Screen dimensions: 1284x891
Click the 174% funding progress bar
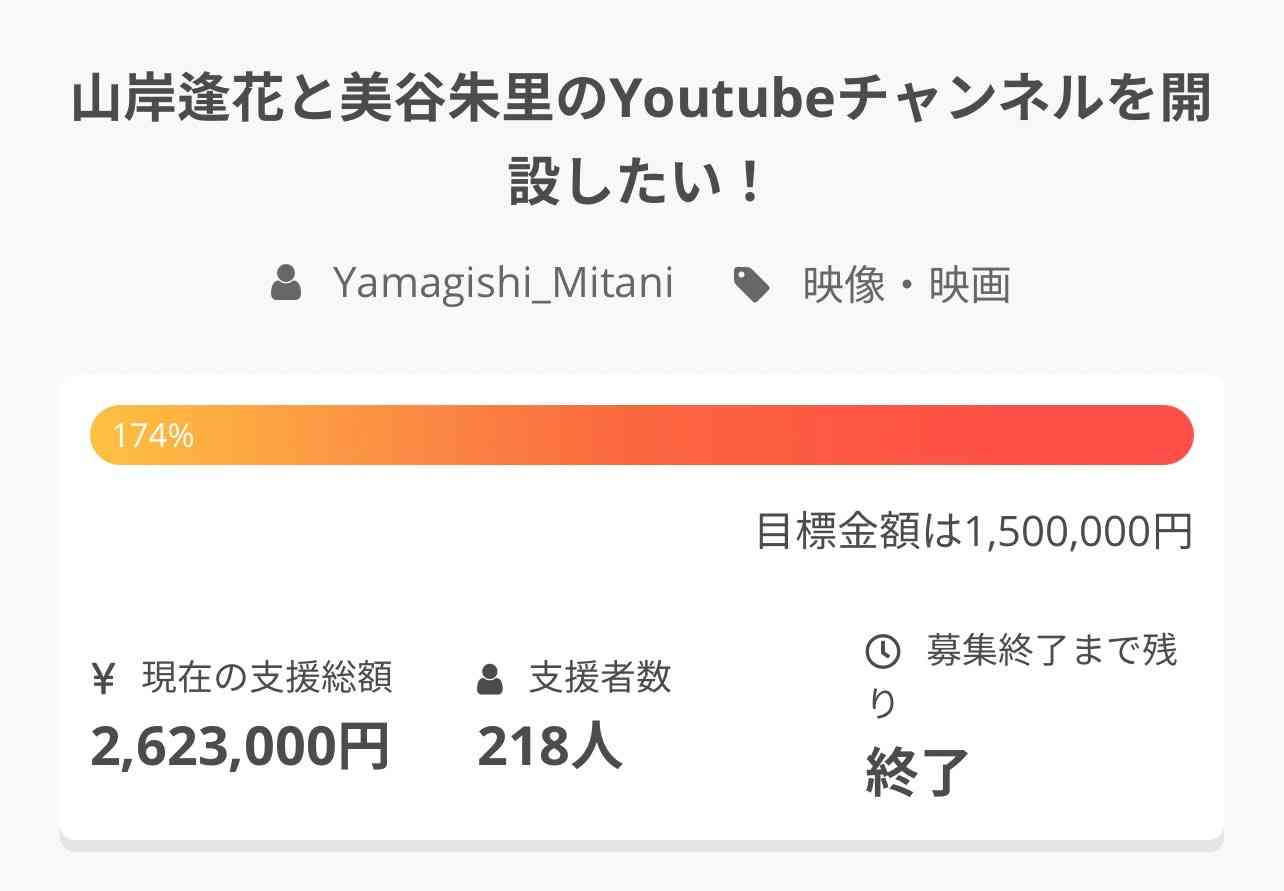point(642,435)
